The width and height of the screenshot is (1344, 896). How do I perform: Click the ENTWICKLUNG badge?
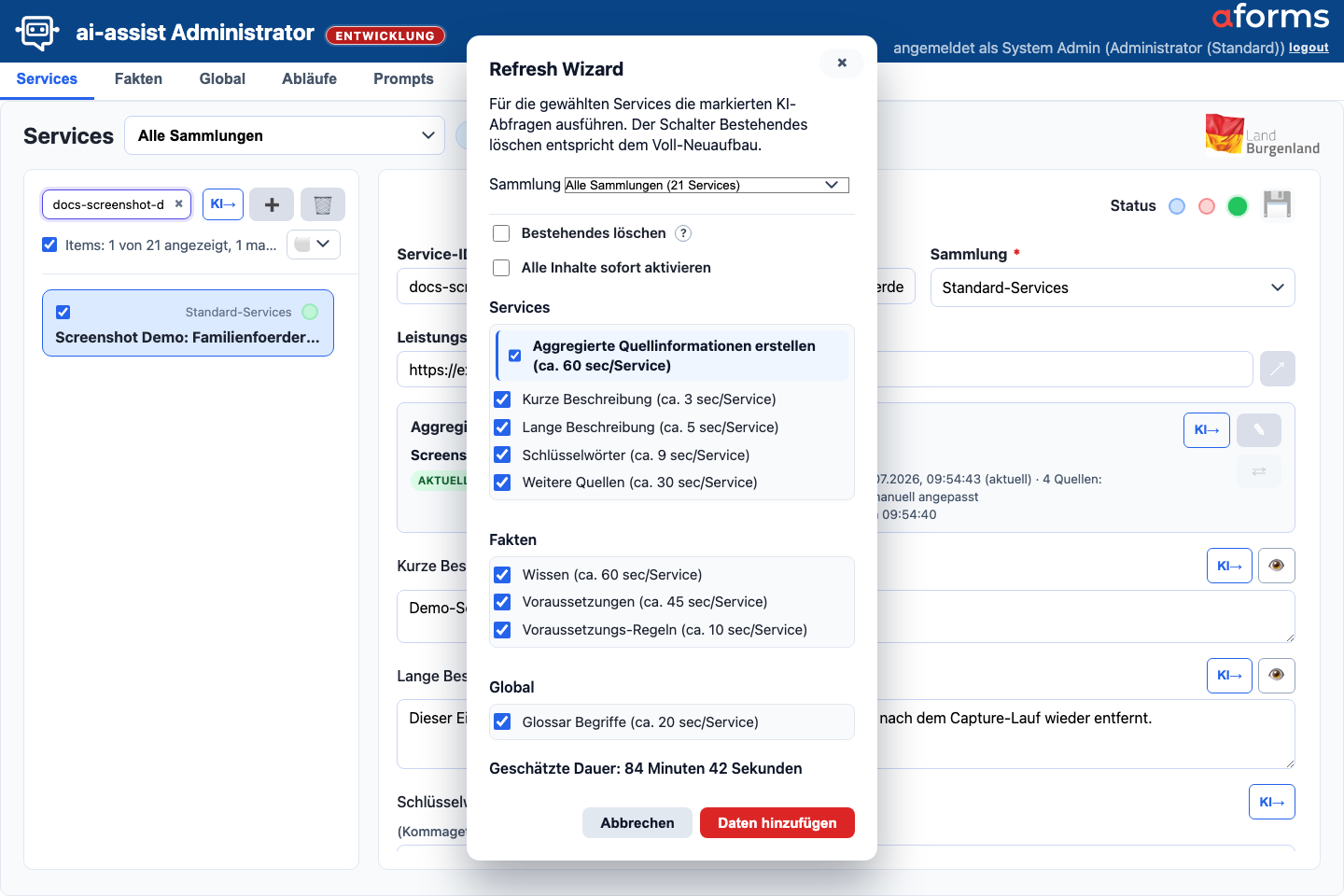[385, 35]
